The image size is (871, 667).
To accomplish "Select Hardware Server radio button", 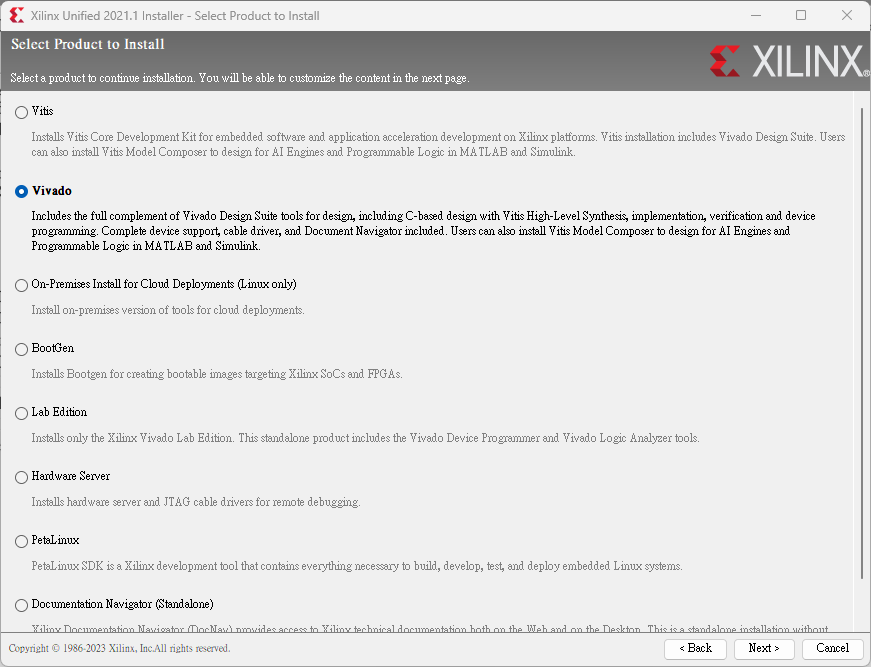I will click(21, 477).
